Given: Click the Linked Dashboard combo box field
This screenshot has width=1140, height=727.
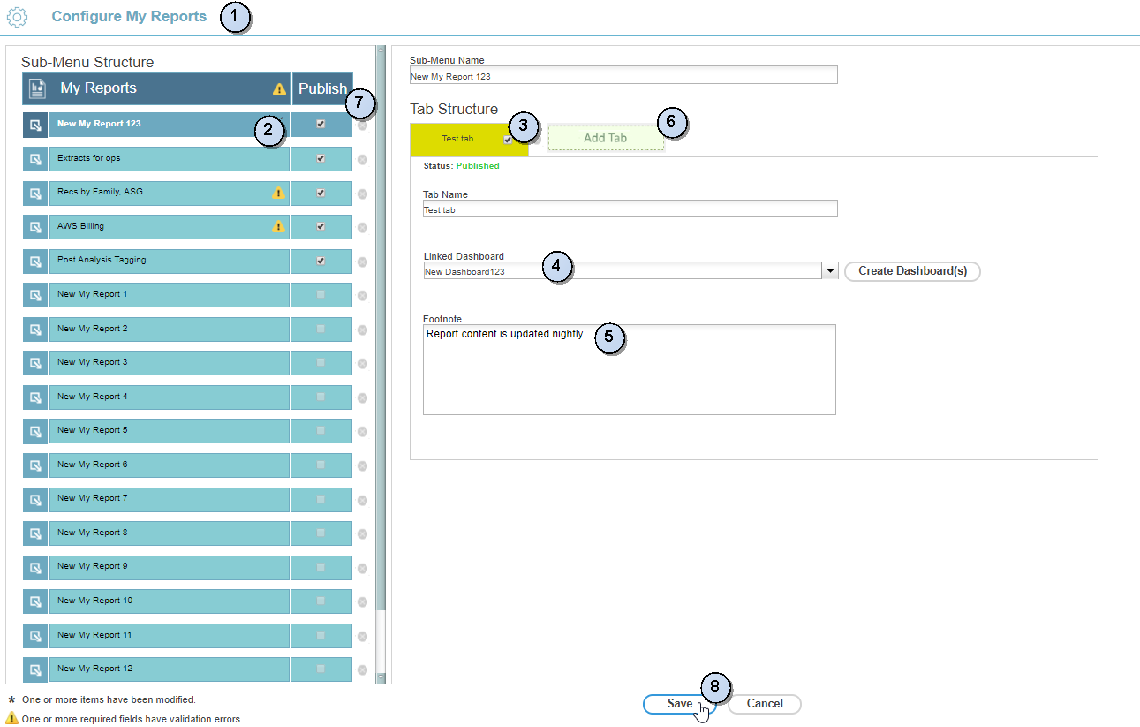Looking at the screenshot, I should (622, 271).
